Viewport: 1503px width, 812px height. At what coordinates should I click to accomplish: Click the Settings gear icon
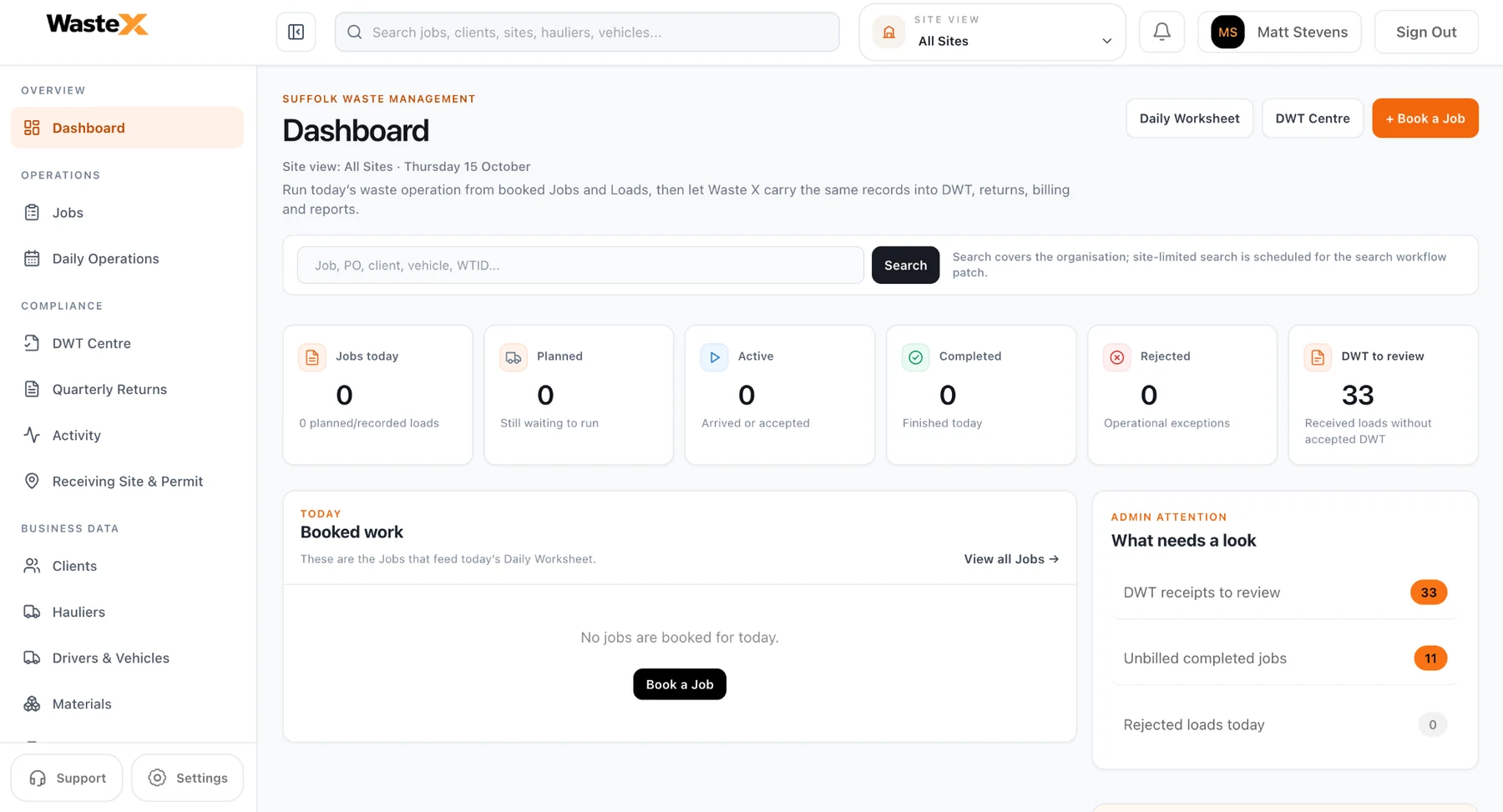click(157, 778)
